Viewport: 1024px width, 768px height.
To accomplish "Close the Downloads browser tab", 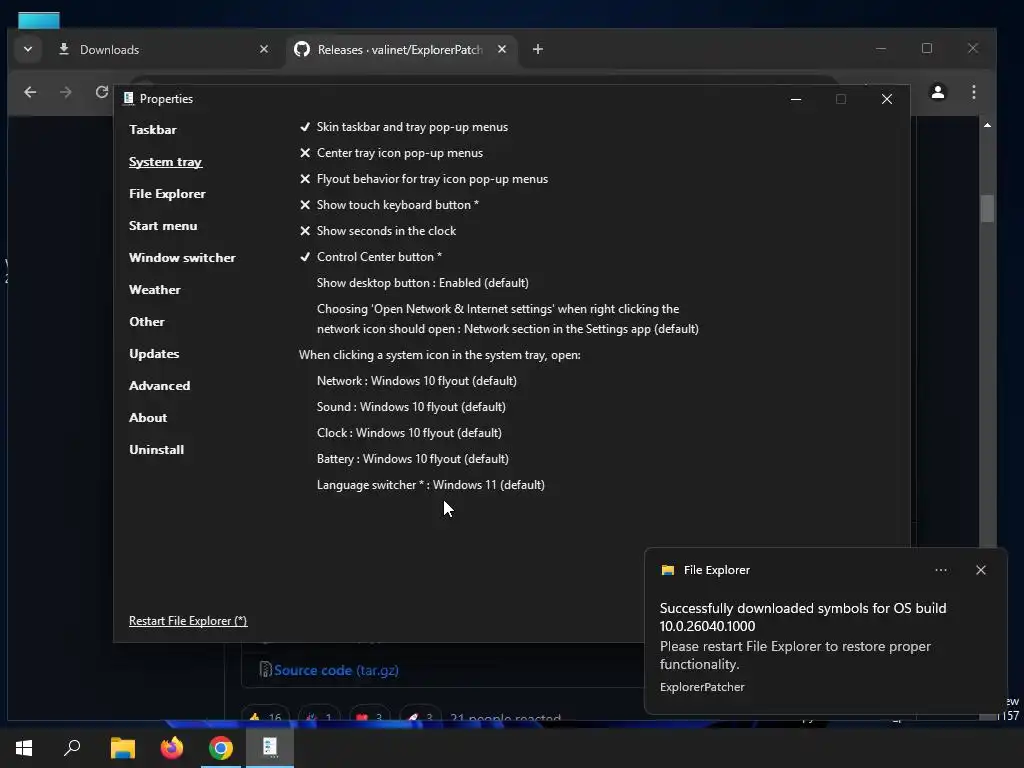I will (x=264, y=49).
